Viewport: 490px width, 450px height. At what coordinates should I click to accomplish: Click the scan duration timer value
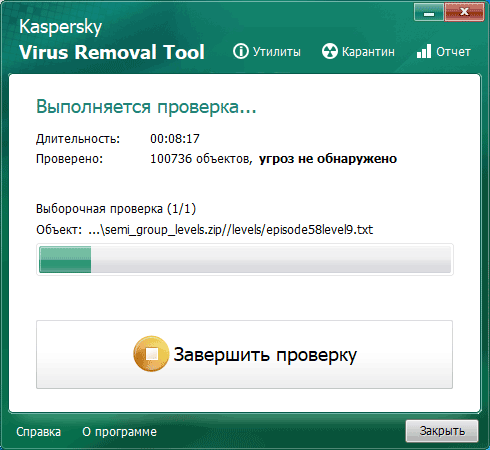click(x=175, y=138)
